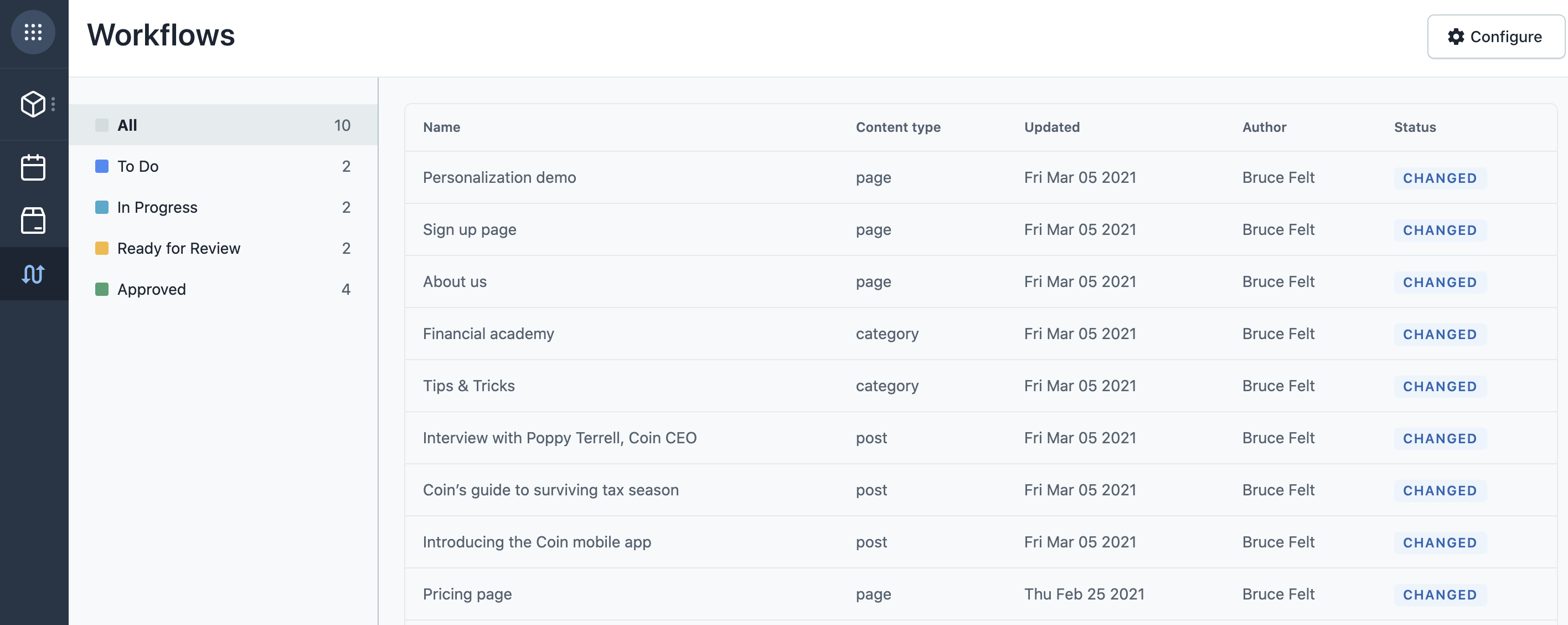This screenshot has height=625, width=1568.
Task: Select the Ready for Review filter
Action: 179,248
